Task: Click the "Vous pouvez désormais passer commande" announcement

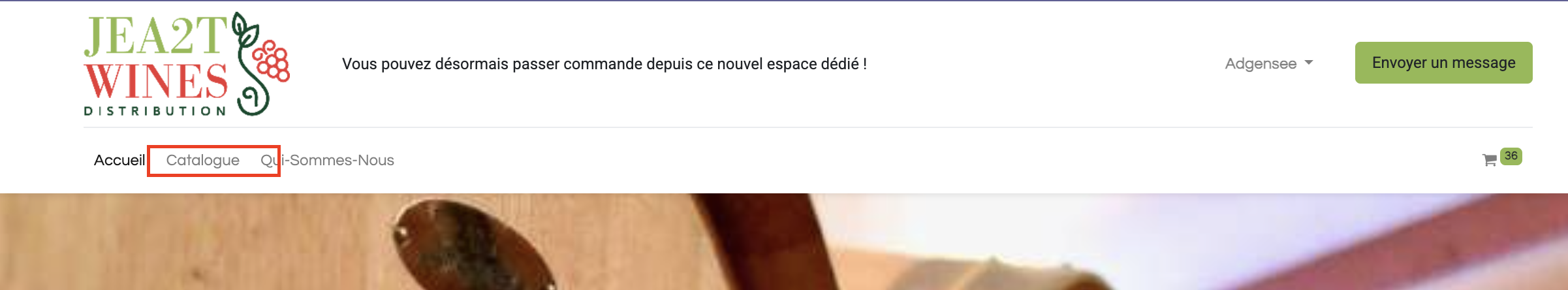Action: [x=604, y=64]
